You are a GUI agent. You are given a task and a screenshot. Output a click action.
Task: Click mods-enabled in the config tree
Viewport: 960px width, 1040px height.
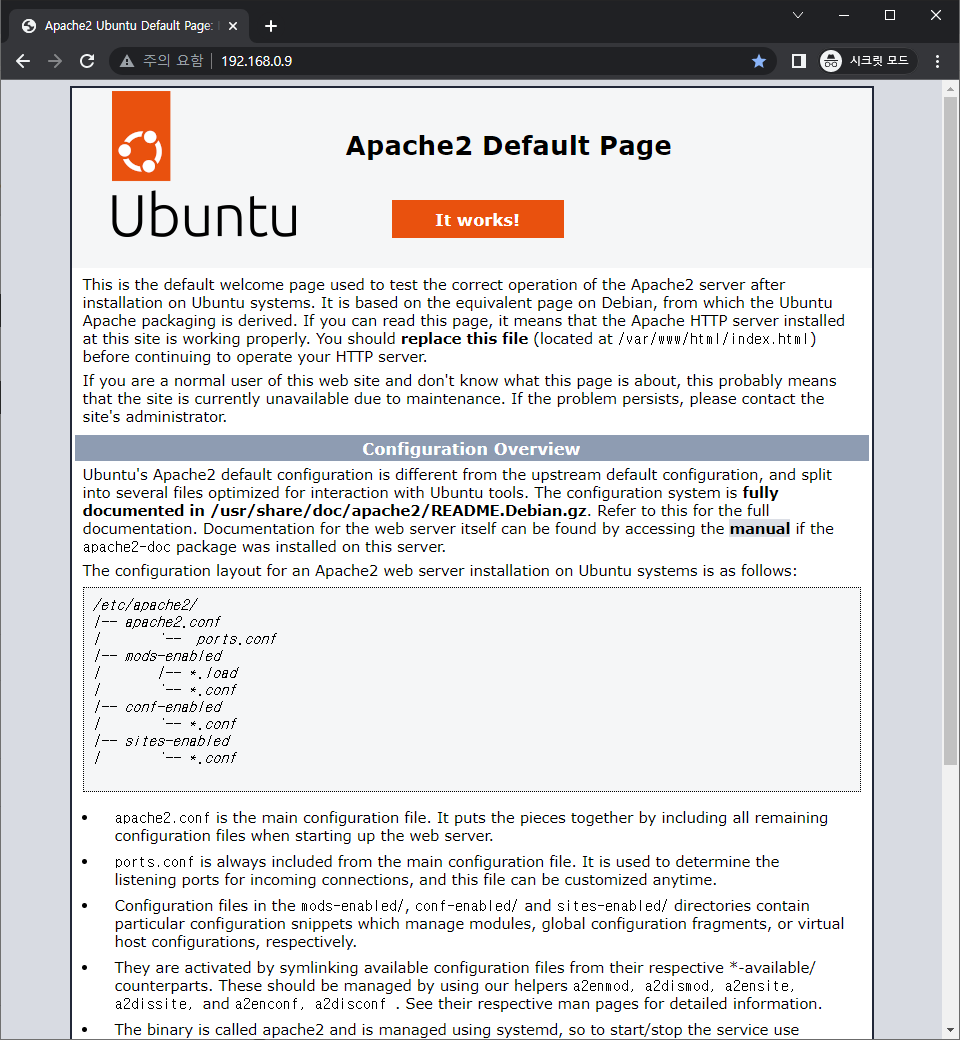pyautogui.click(x=174, y=656)
